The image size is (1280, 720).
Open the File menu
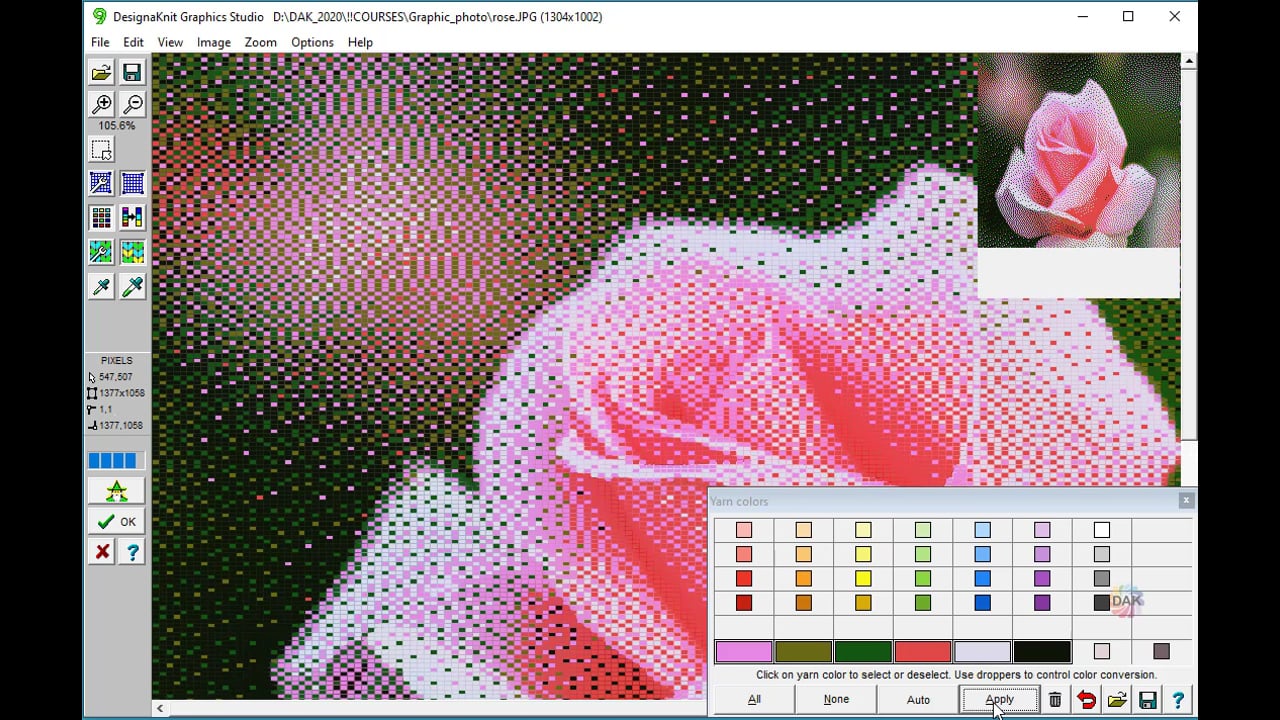coord(100,42)
